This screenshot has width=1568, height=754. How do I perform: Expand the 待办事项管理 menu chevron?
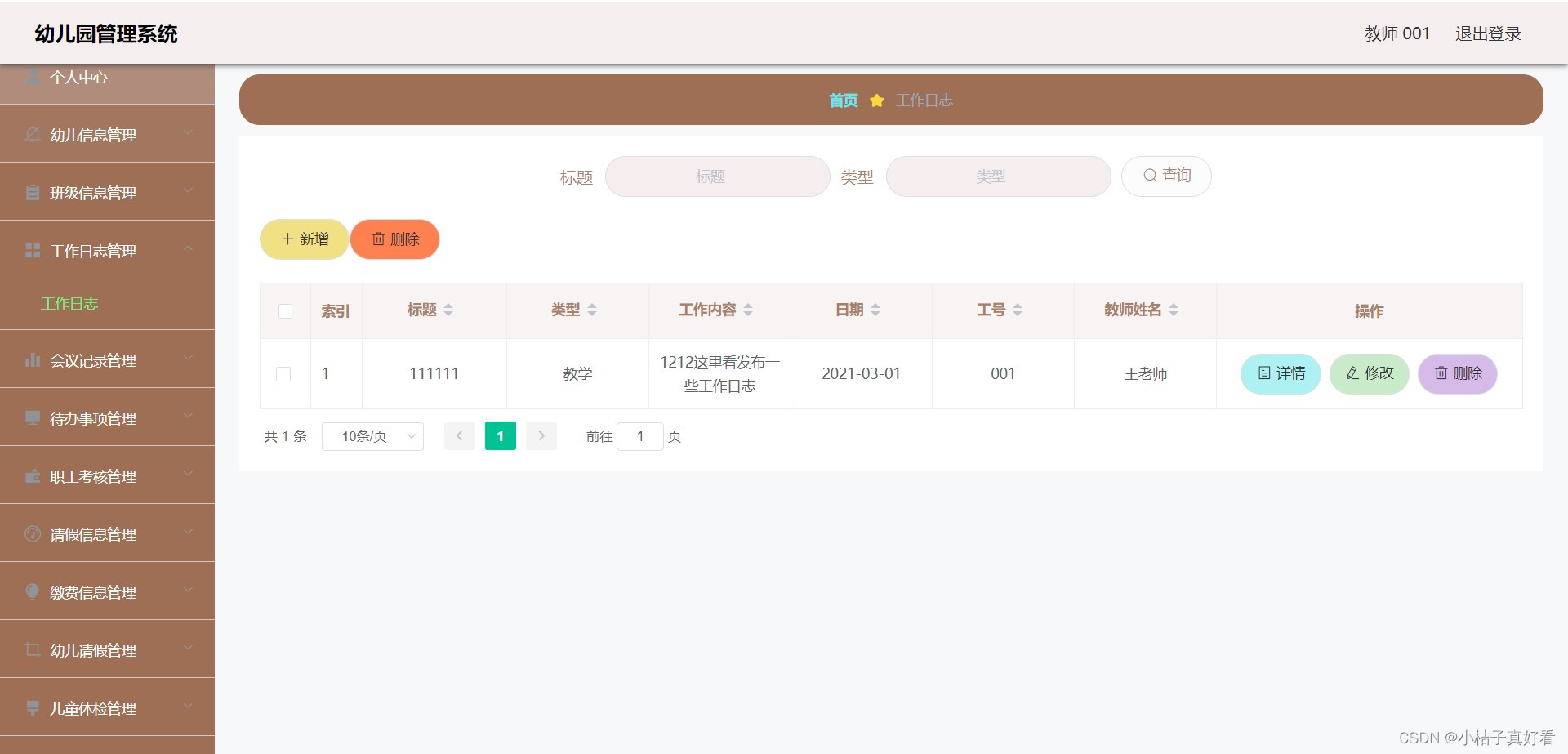point(188,416)
